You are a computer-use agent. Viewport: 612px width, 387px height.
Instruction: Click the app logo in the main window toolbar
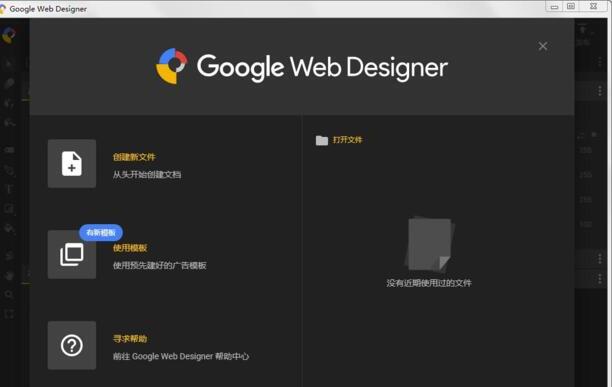click(x=8, y=35)
